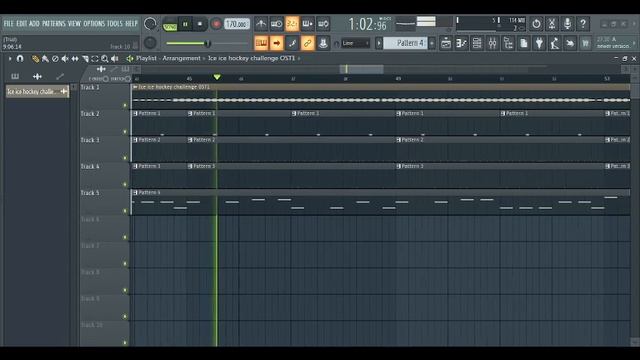Open the ADD menu
The image size is (640, 360).
[34, 24]
